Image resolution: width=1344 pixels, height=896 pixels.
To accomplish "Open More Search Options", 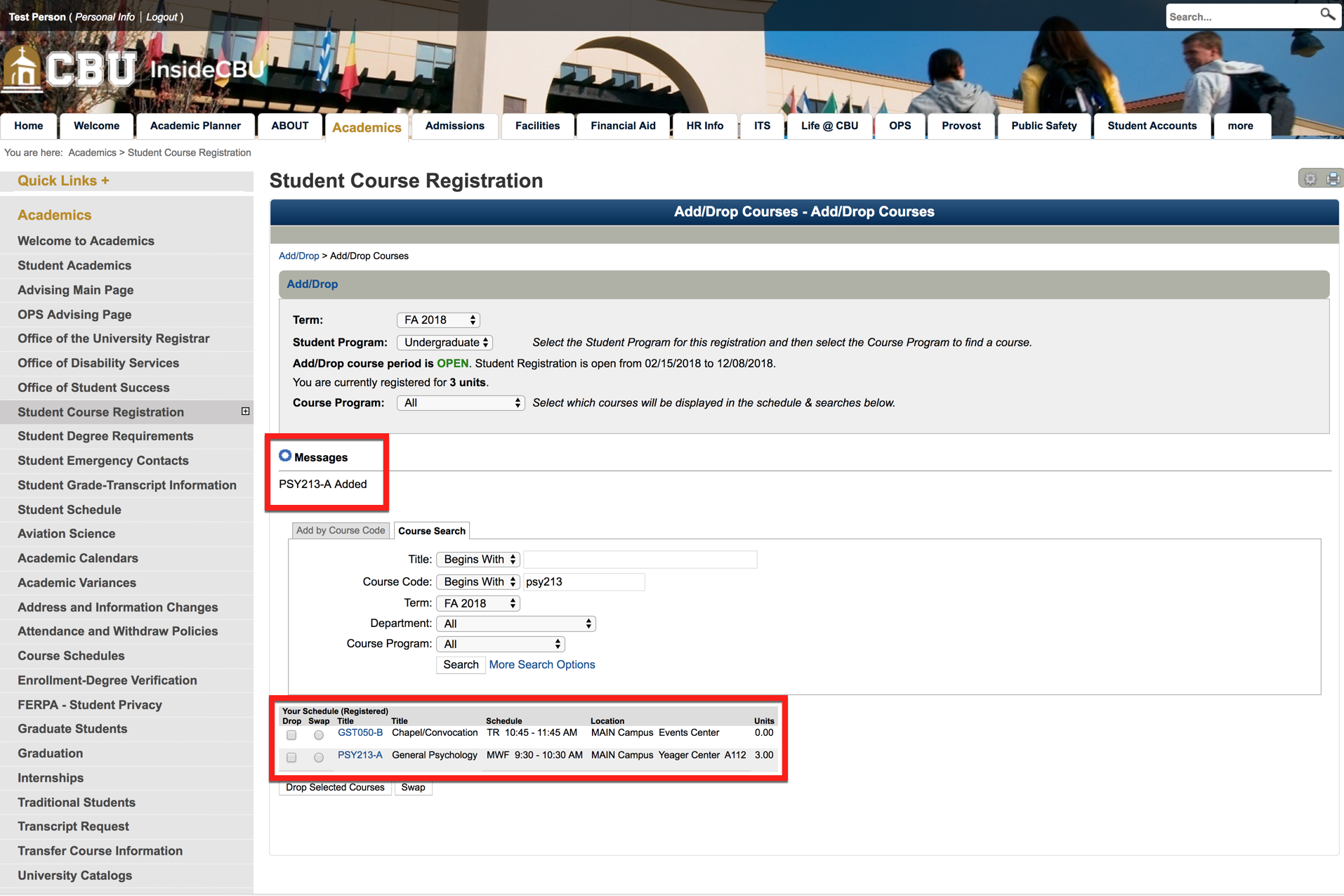I will (541, 664).
